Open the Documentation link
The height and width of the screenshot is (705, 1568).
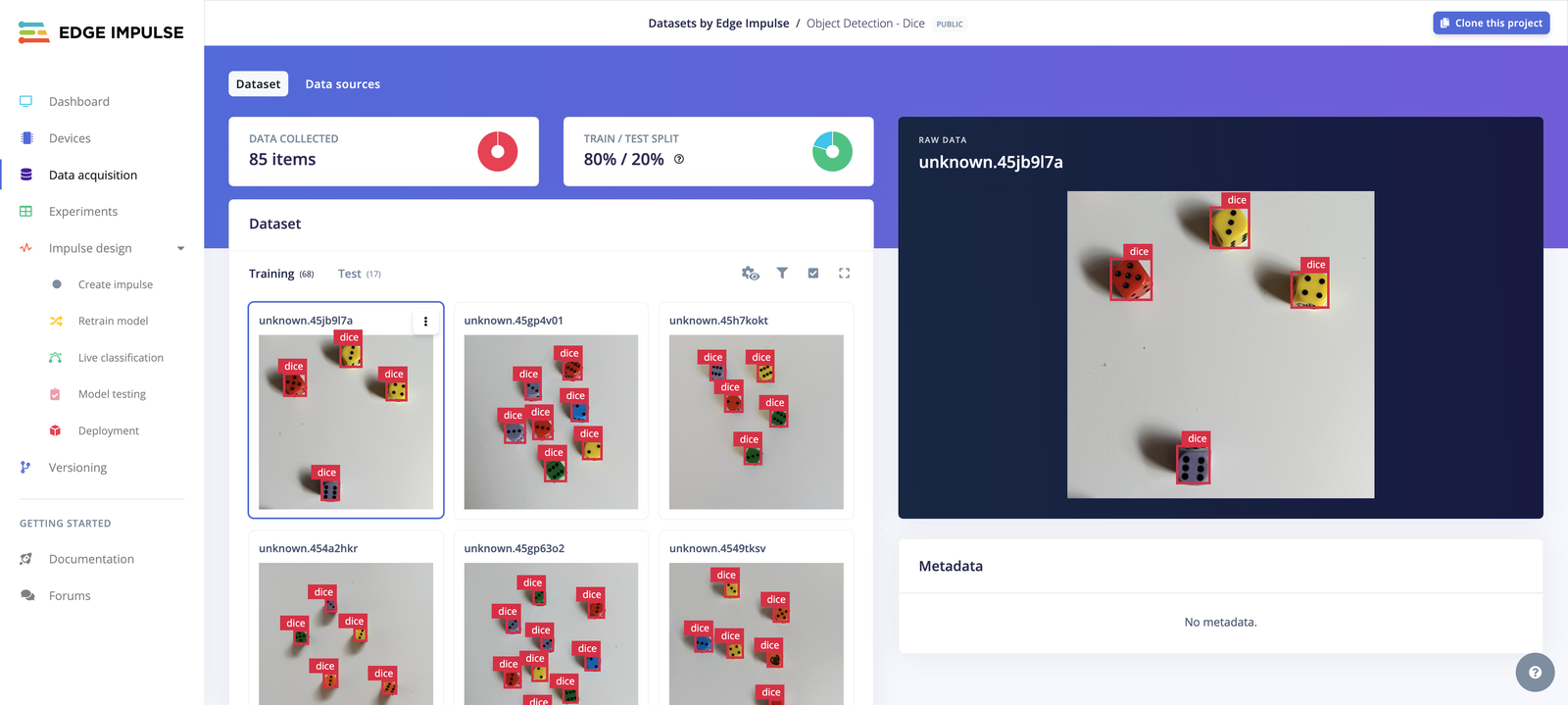coord(91,559)
